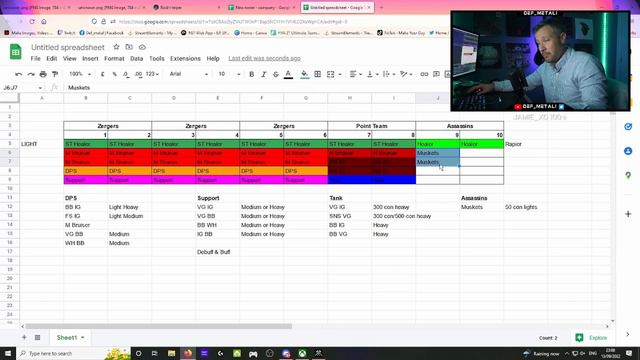Viewport: 640px width, 360px height.
Task: Format selection as currency
Action: pos(102,74)
